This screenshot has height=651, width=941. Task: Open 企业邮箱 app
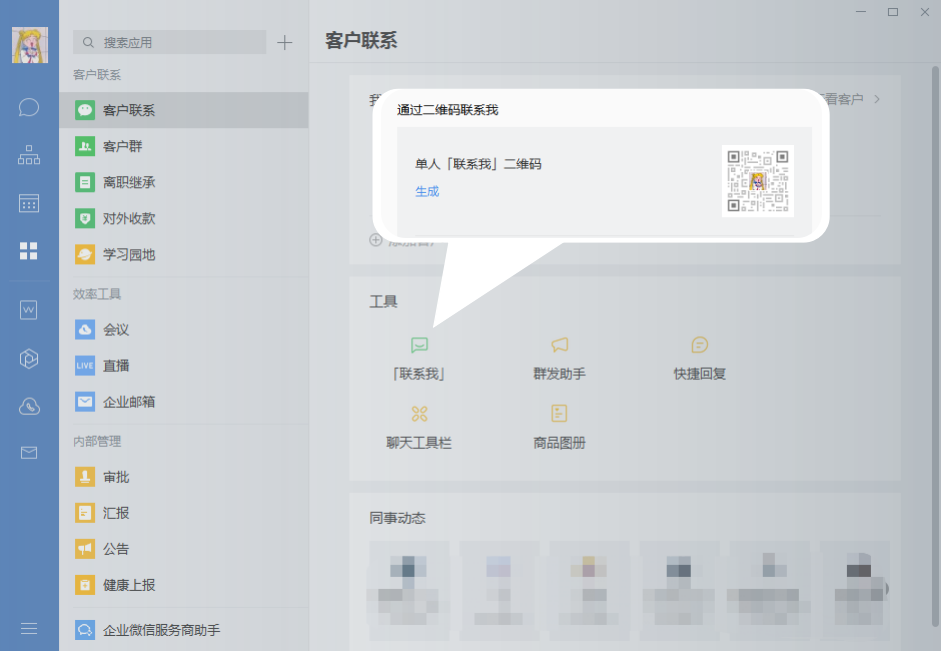(184, 401)
